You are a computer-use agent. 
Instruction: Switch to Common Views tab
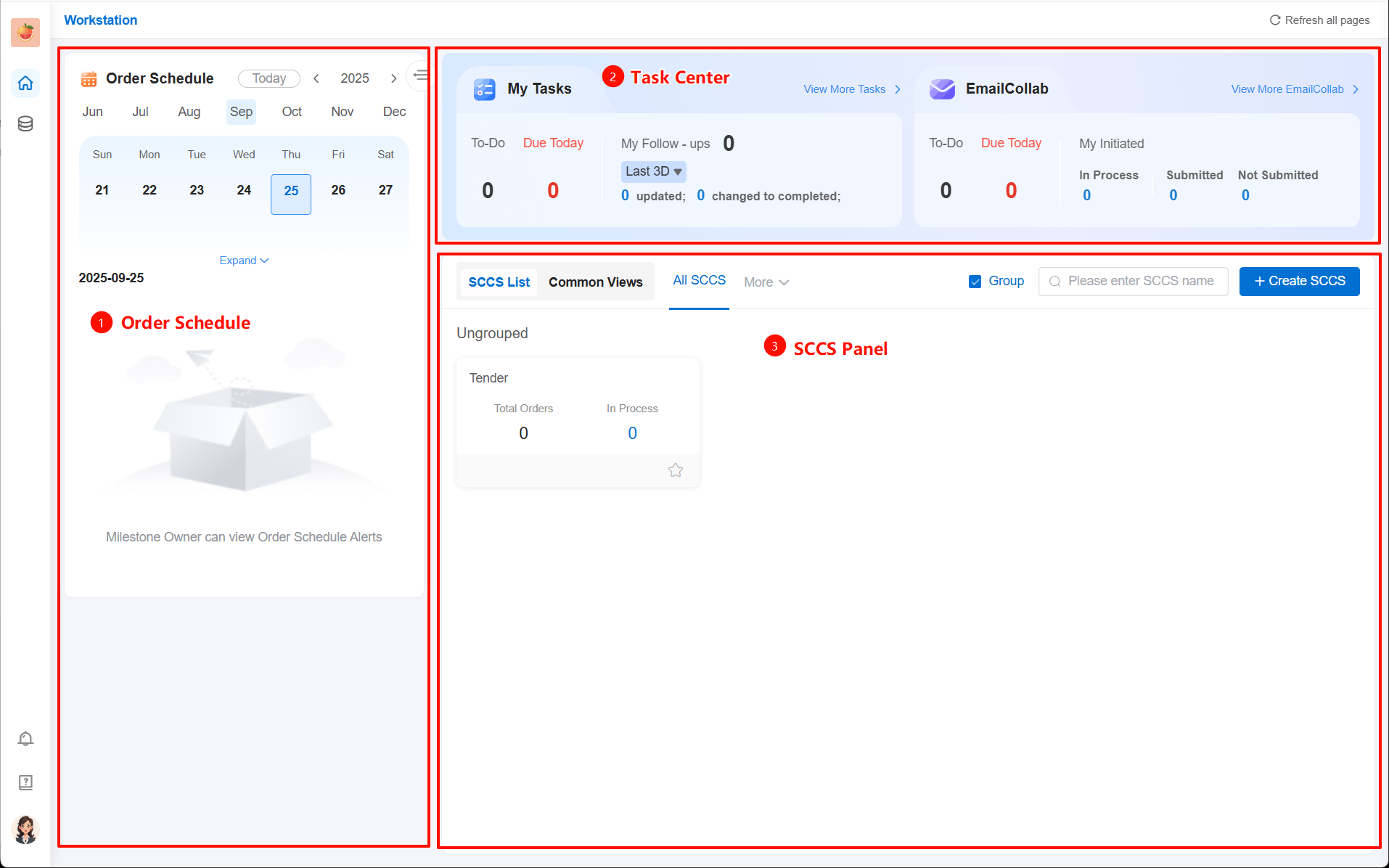(x=595, y=282)
